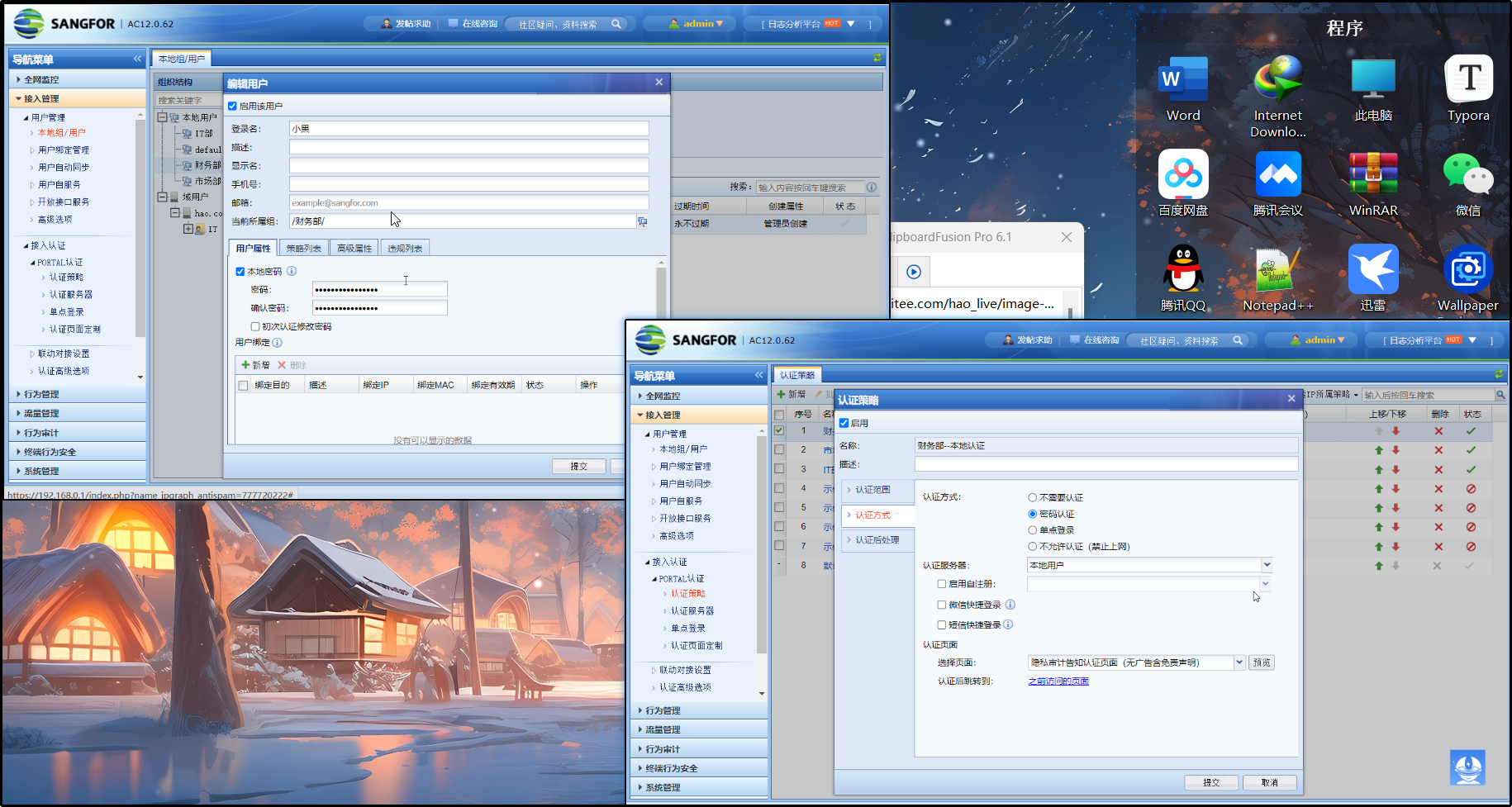The height and width of the screenshot is (807, 1512).
Task: Switch to the 策略列表 tab
Action: (303, 248)
